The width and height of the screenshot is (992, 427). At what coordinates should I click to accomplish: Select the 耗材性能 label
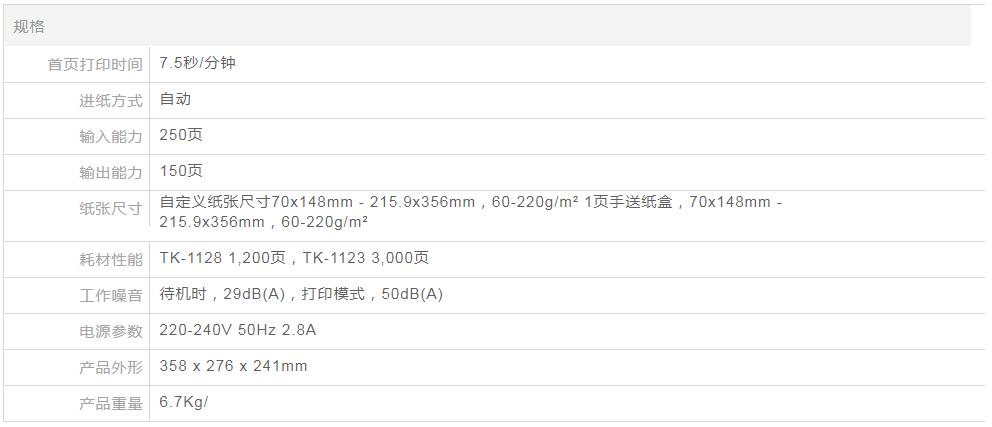tap(111, 259)
